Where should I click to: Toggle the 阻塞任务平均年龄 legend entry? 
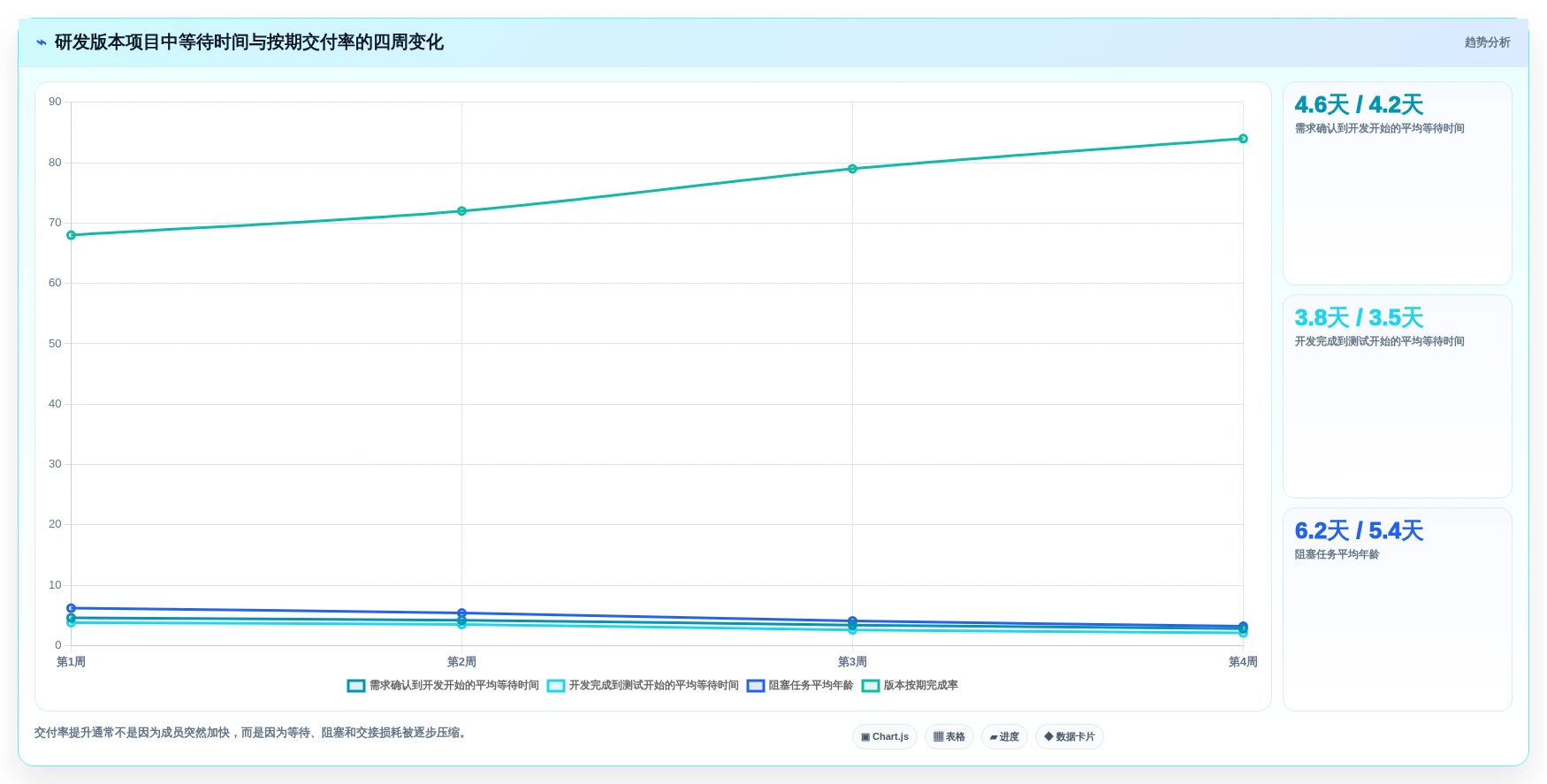point(800,686)
